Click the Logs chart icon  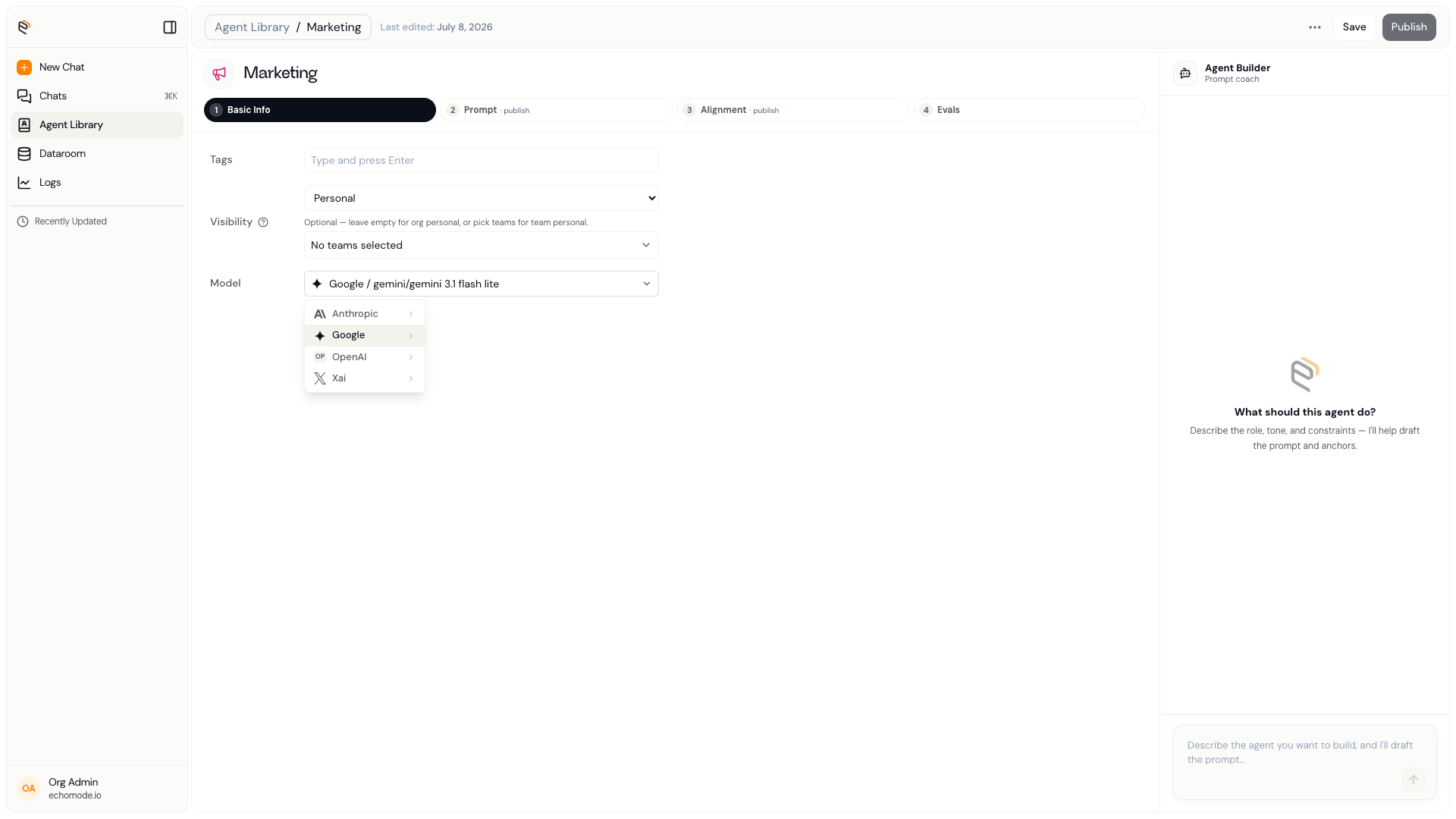pyautogui.click(x=24, y=183)
